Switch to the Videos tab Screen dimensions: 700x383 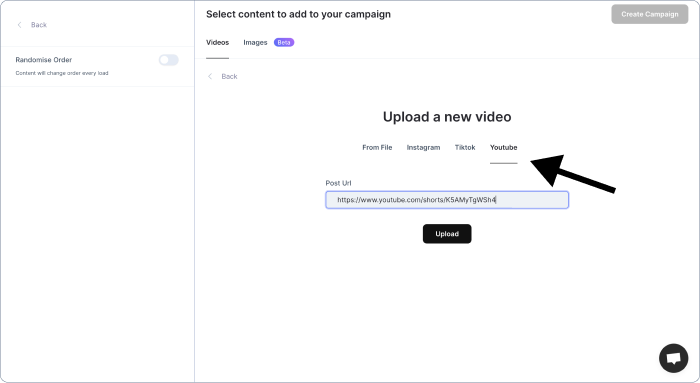coord(217,42)
